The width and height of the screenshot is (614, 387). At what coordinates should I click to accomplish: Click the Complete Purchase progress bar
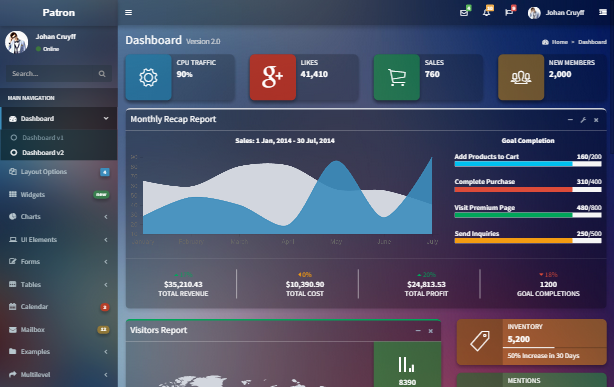(x=528, y=190)
